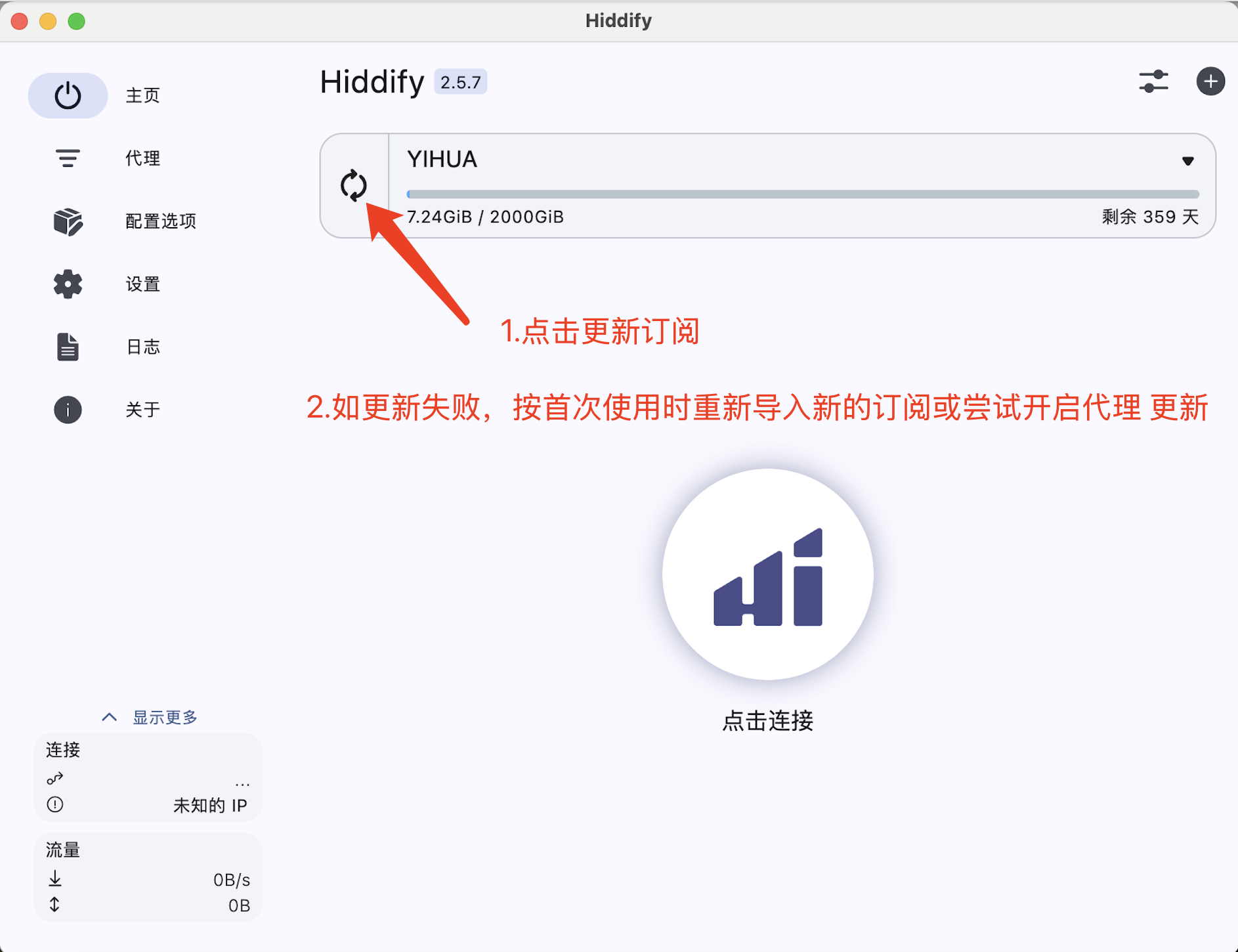Click the connection route icon
The width and height of the screenshot is (1238, 952).
point(55,779)
